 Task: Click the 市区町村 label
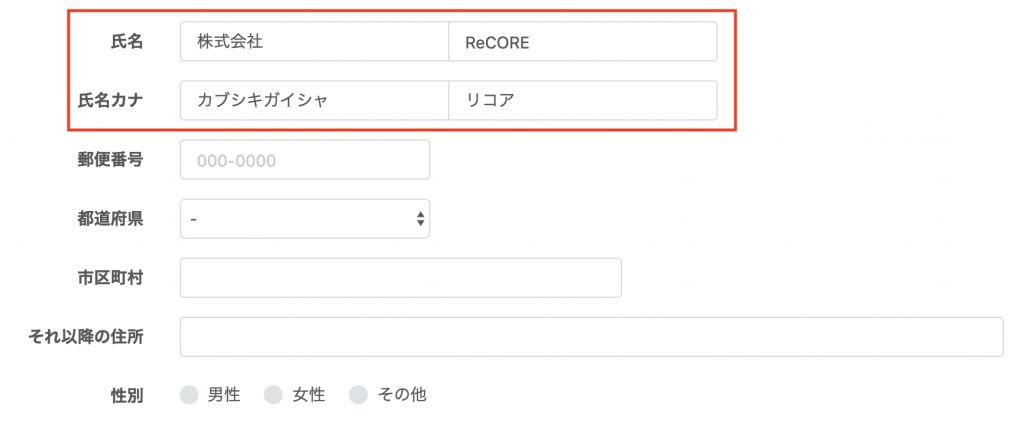tap(110, 278)
